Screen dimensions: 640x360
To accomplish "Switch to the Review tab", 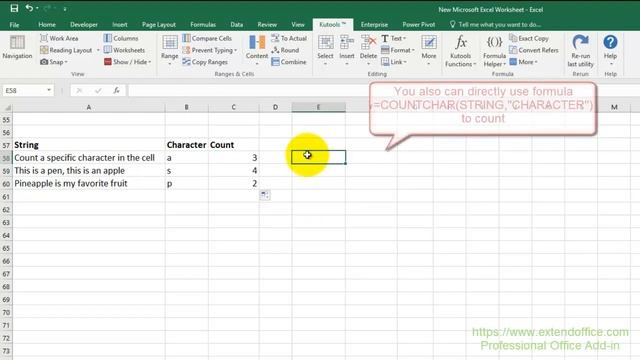I will click(267, 24).
